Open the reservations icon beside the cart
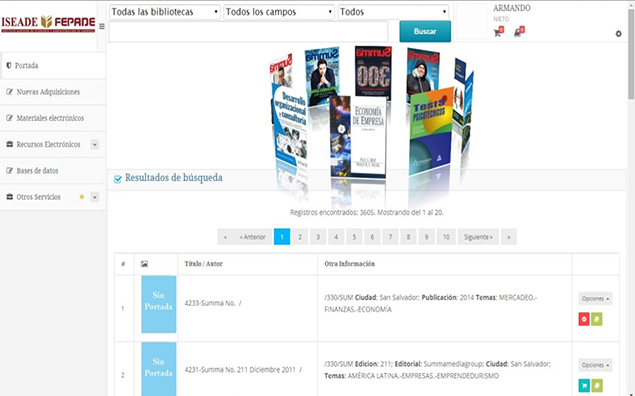The height and width of the screenshot is (396, 635). click(518, 32)
